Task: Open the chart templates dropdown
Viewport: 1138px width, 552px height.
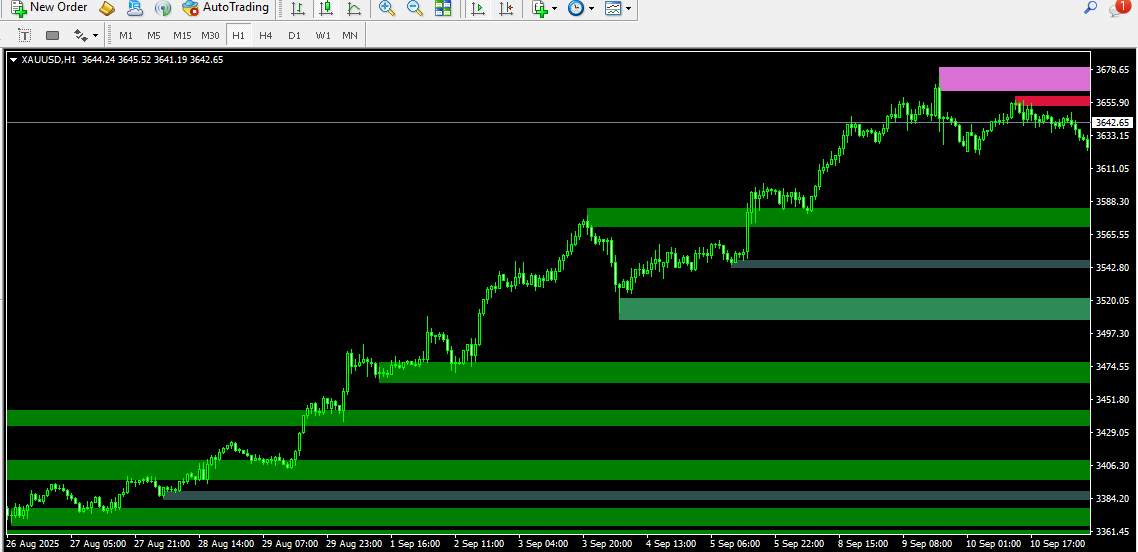Action: click(618, 9)
